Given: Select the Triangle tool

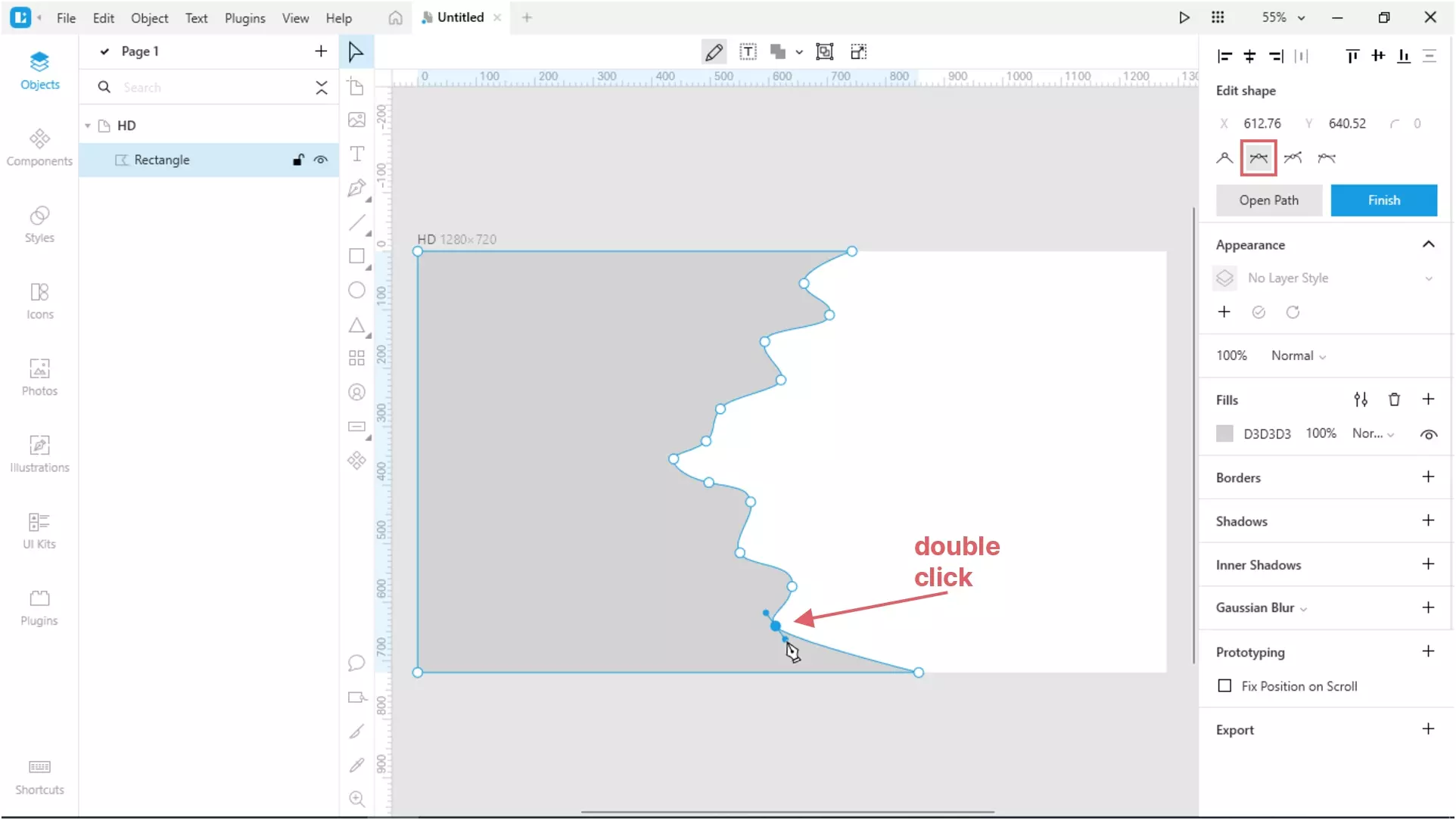Looking at the screenshot, I should click(x=356, y=325).
